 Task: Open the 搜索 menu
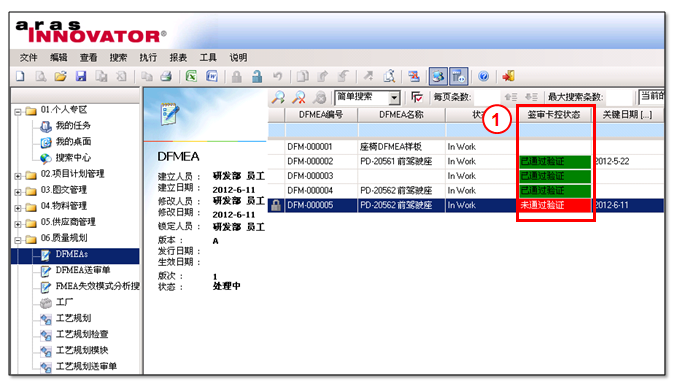click(x=118, y=58)
